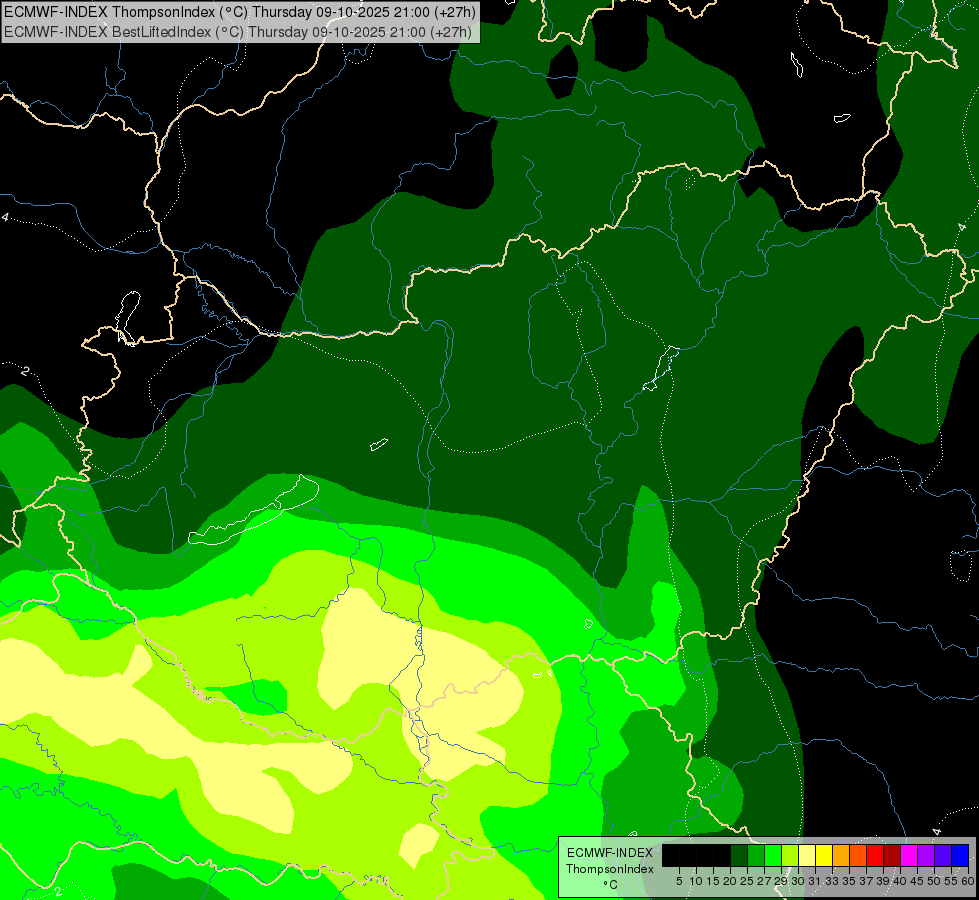Pick the dark green 20–25 legend swatch
Image resolution: width=979 pixels, height=900 pixels.
point(739,855)
